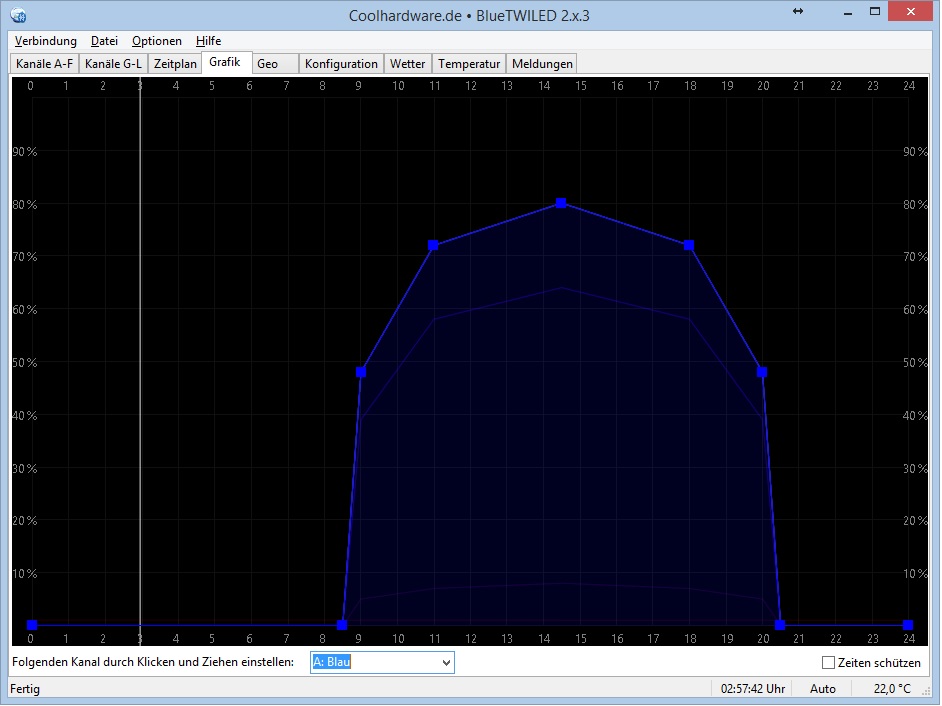Enable the Zeiten schützen checkbox
The width and height of the screenshot is (942, 706).
click(x=828, y=662)
